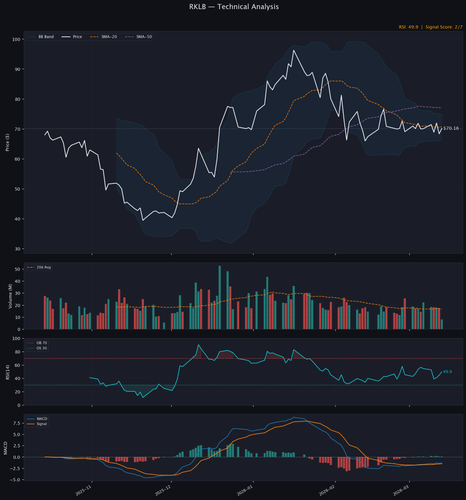Click the '7.5' tick on the MACD axis
Viewport: 466px width, 500px height.
pyautogui.click(x=16, y=423)
